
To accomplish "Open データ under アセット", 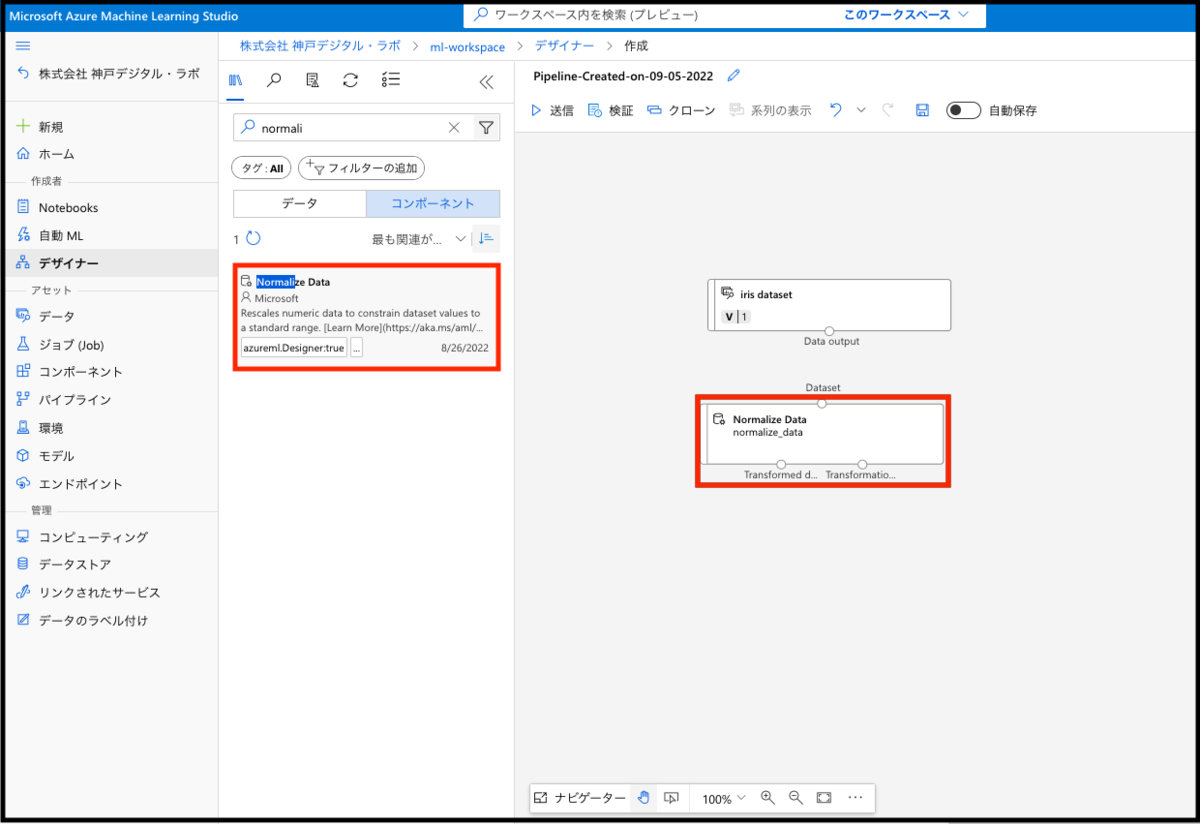I will coord(46,316).
